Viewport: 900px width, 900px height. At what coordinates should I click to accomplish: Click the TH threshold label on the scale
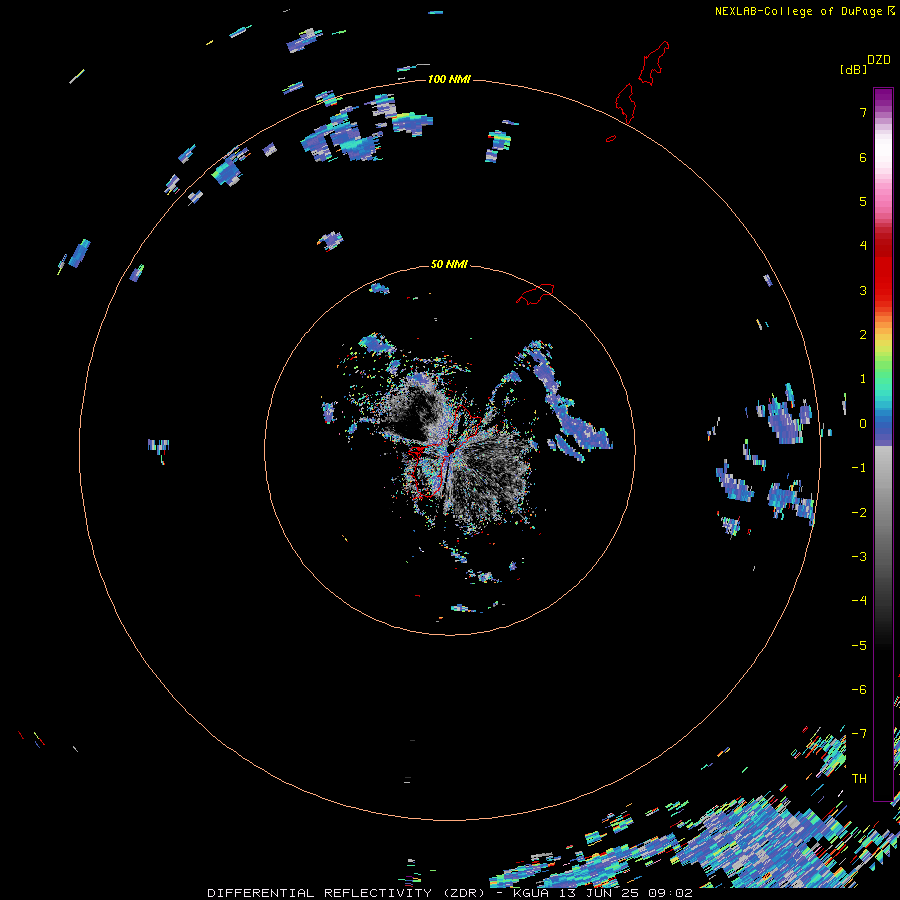859,779
